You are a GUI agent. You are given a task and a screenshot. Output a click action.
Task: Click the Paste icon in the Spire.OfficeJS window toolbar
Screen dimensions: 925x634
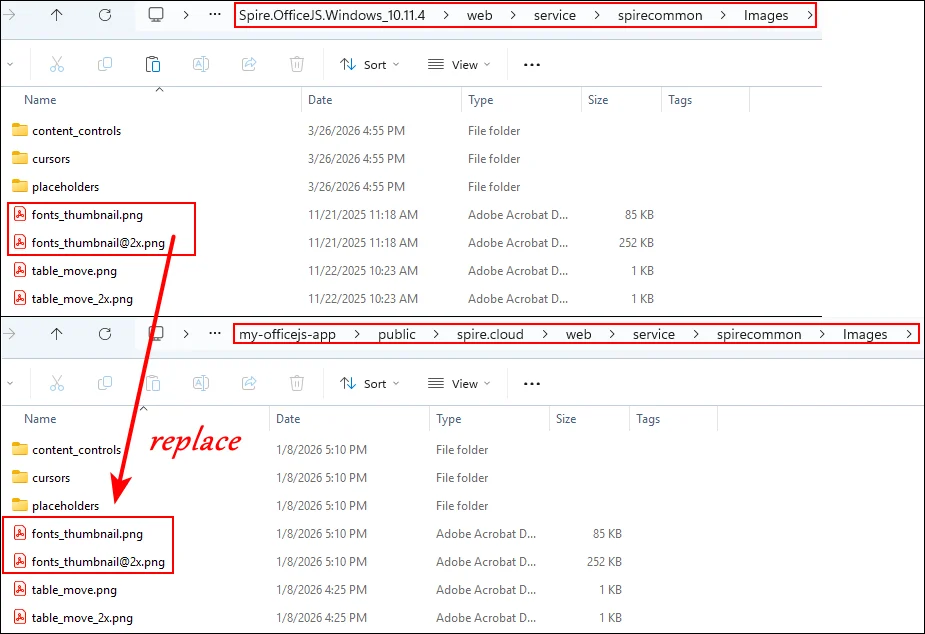tap(153, 65)
